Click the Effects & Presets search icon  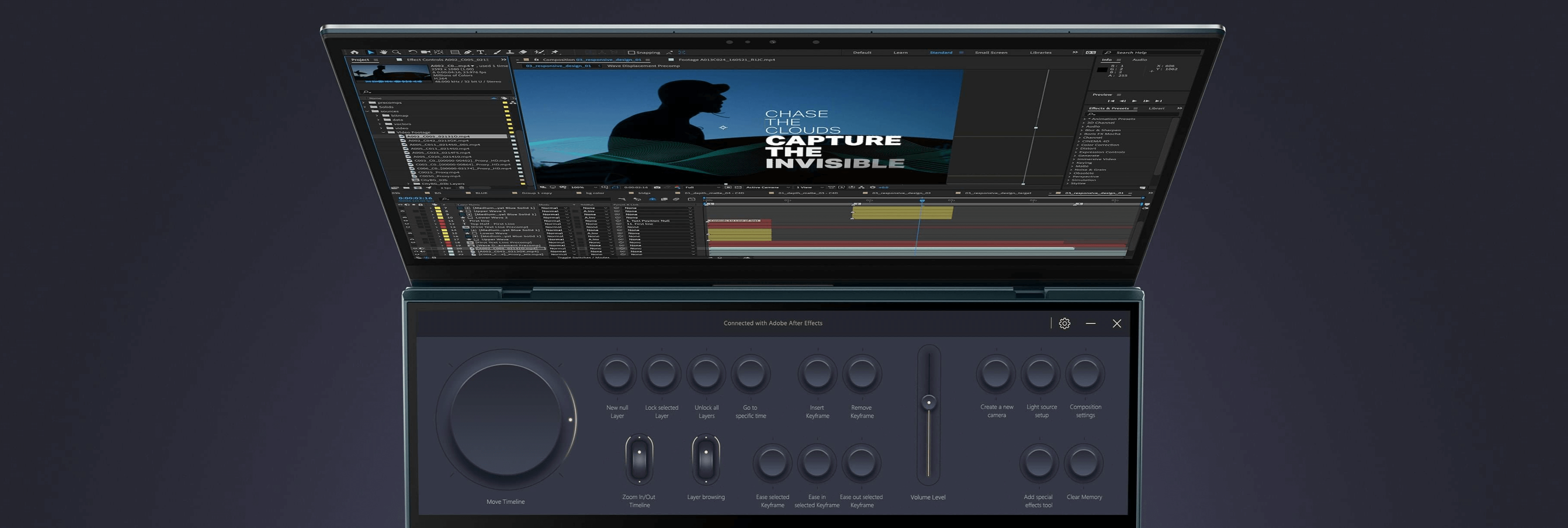(1092, 114)
